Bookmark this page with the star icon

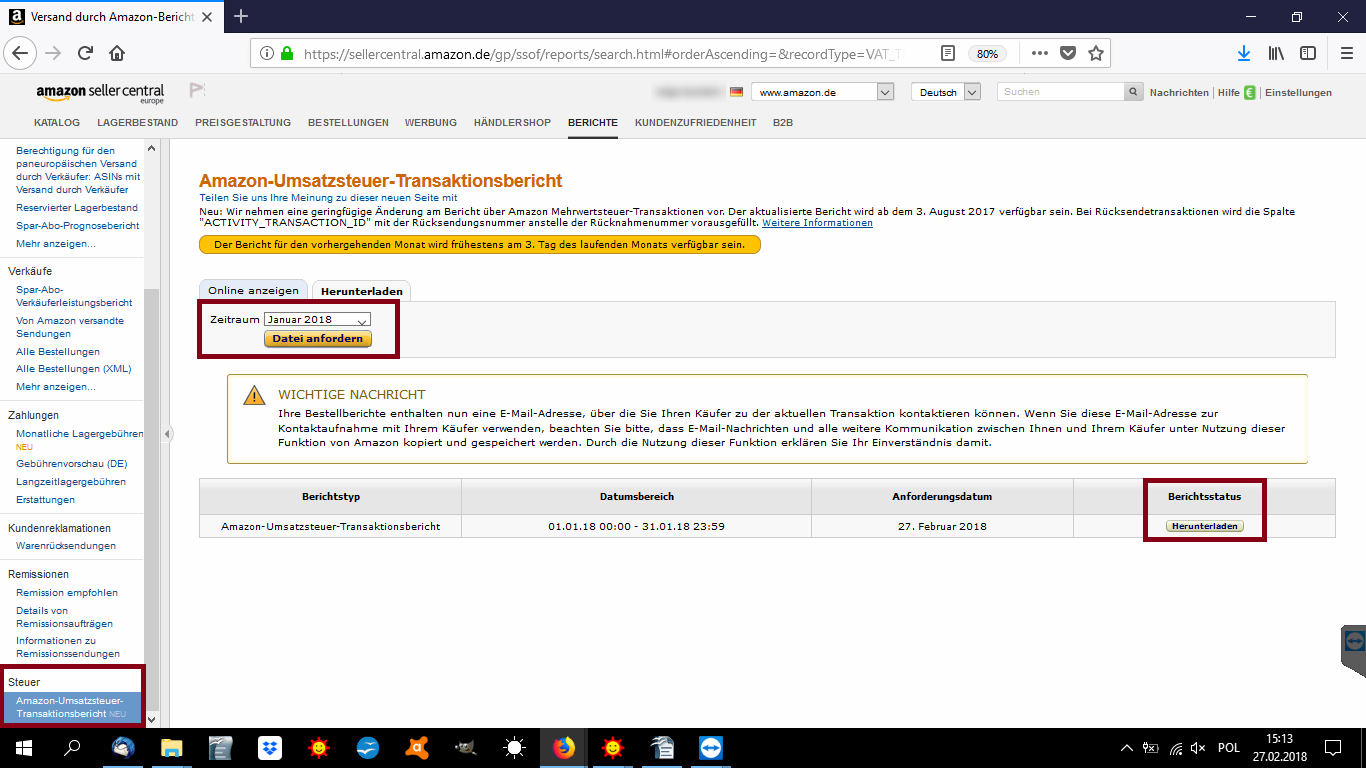pyautogui.click(x=1096, y=53)
